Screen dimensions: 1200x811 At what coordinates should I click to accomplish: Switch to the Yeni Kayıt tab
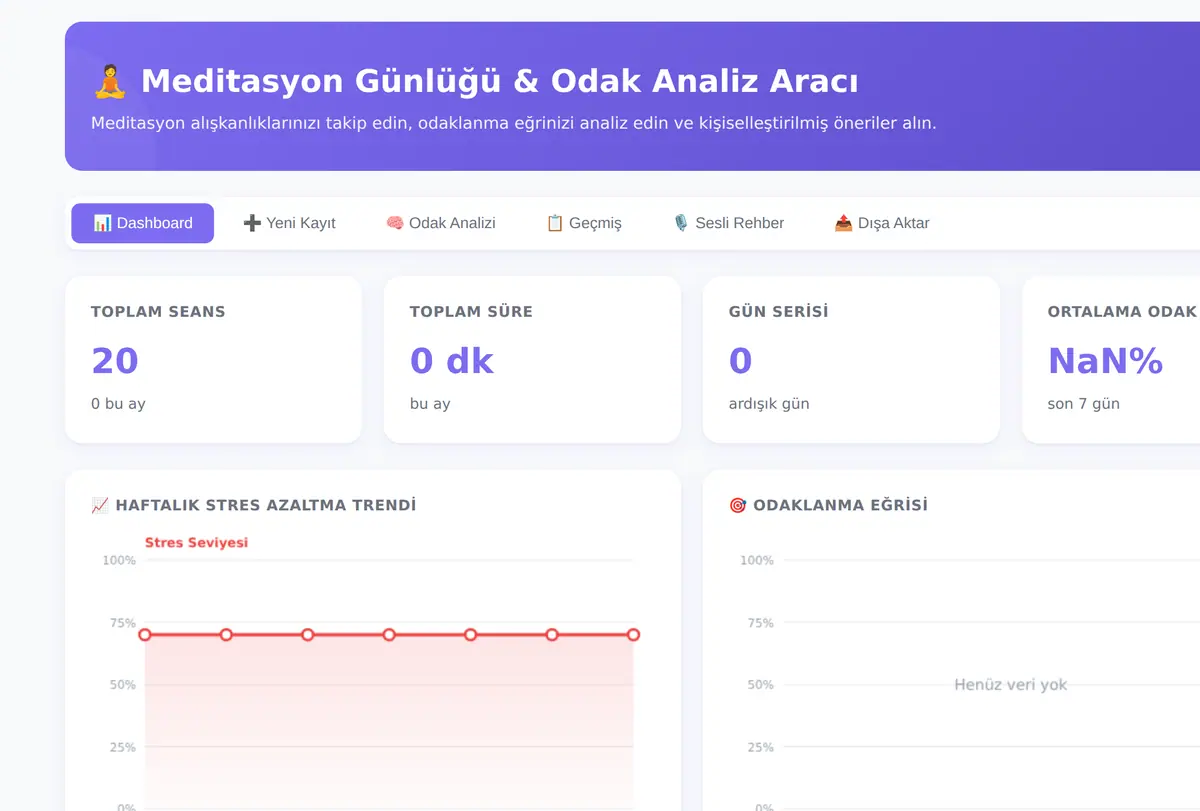click(x=289, y=223)
